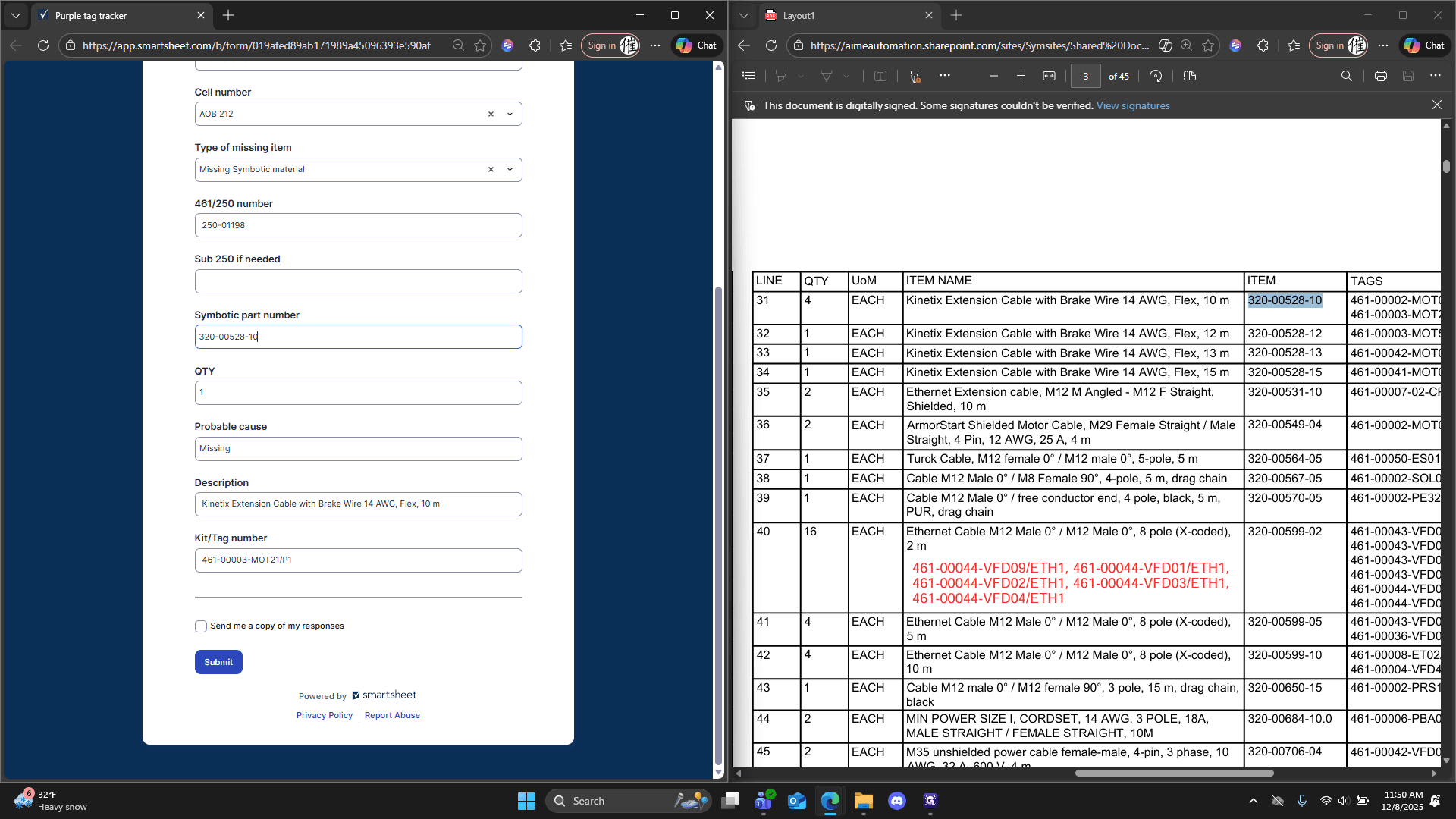The width and height of the screenshot is (1456, 819).
Task: Open digital signatures icon in PDF toolbar
Action: coord(915,76)
